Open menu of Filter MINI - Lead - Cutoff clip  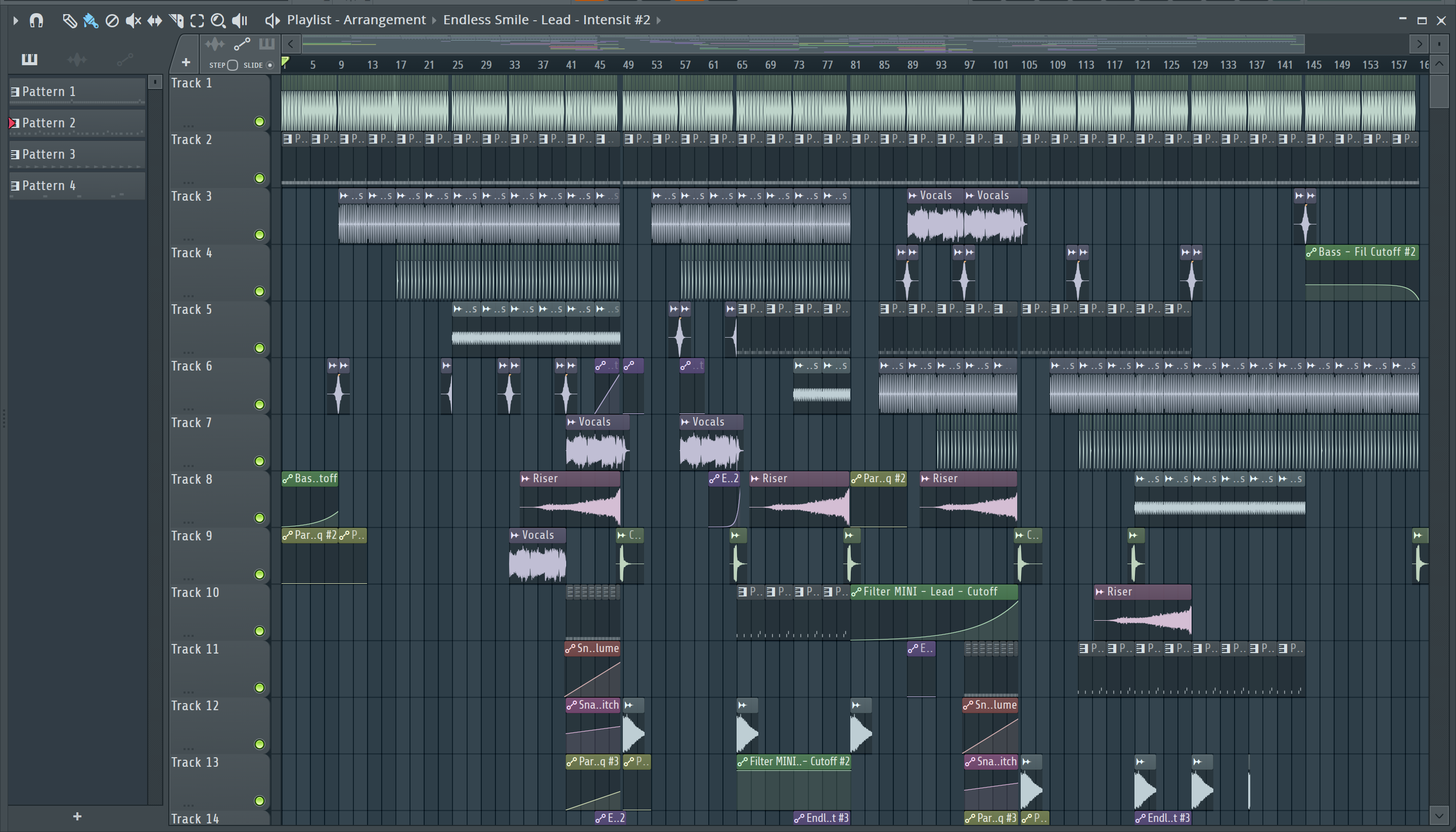tap(856, 592)
